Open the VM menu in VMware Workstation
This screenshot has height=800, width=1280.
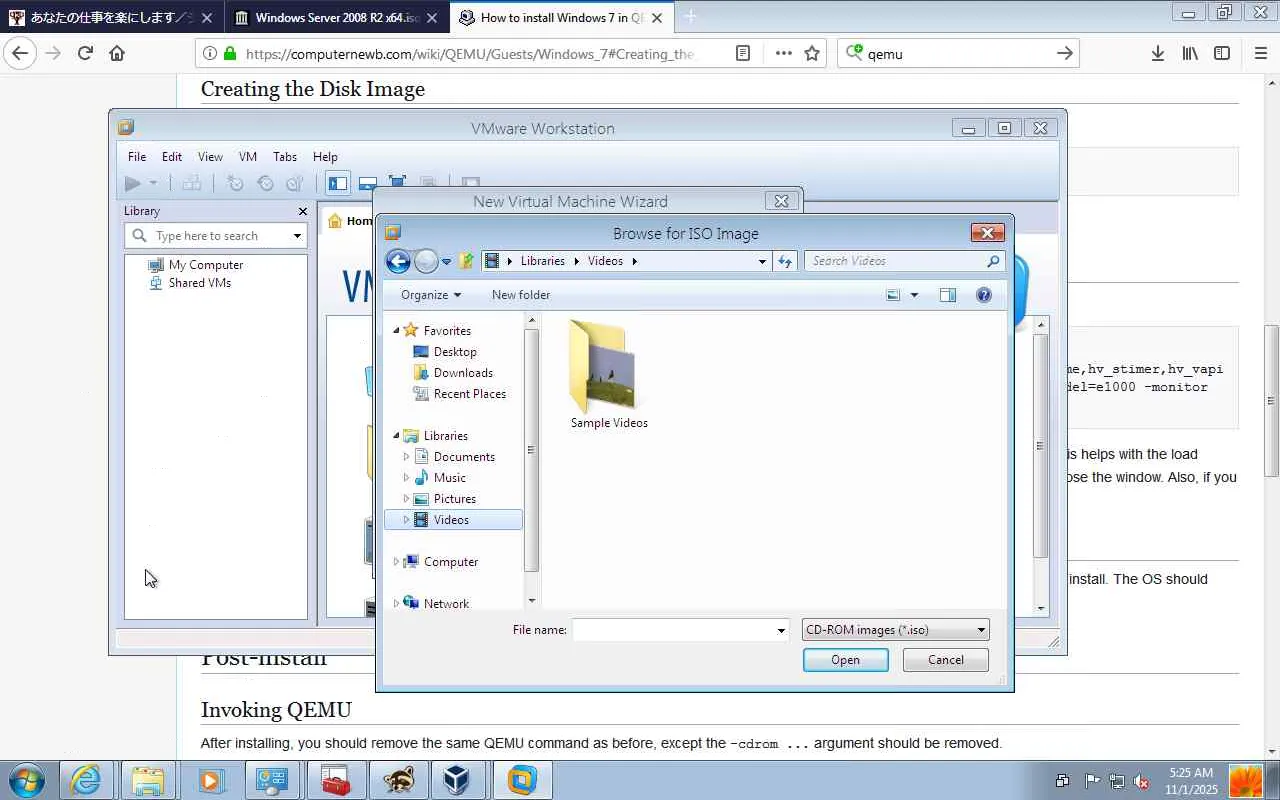248,157
